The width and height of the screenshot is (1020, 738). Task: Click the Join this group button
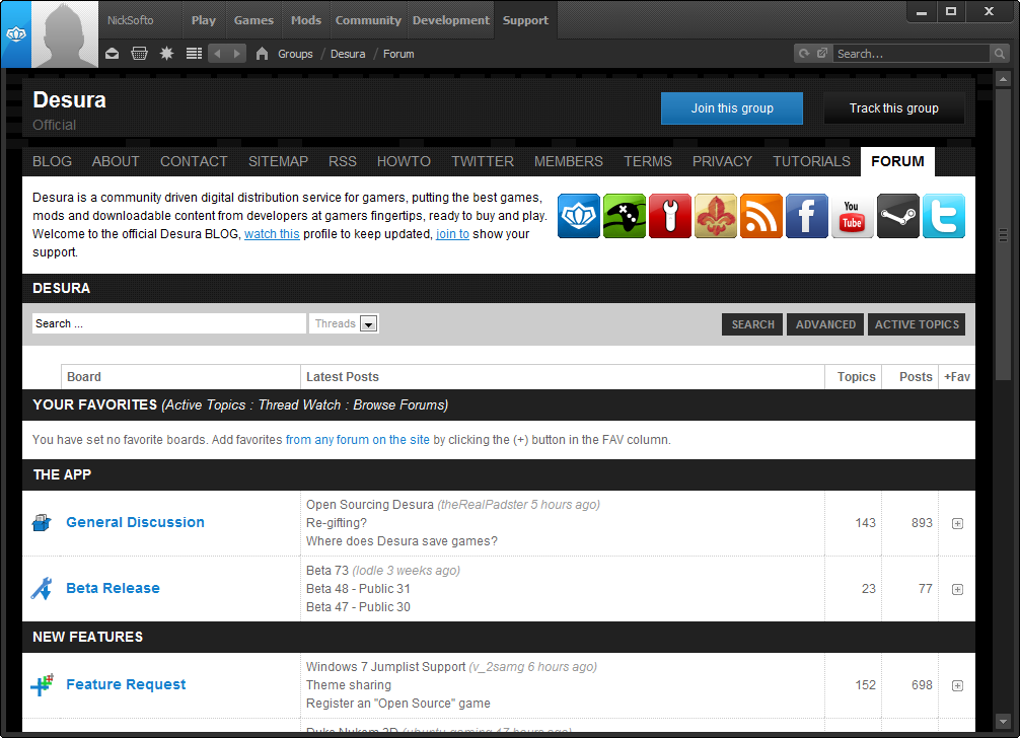[x=732, y=108]
